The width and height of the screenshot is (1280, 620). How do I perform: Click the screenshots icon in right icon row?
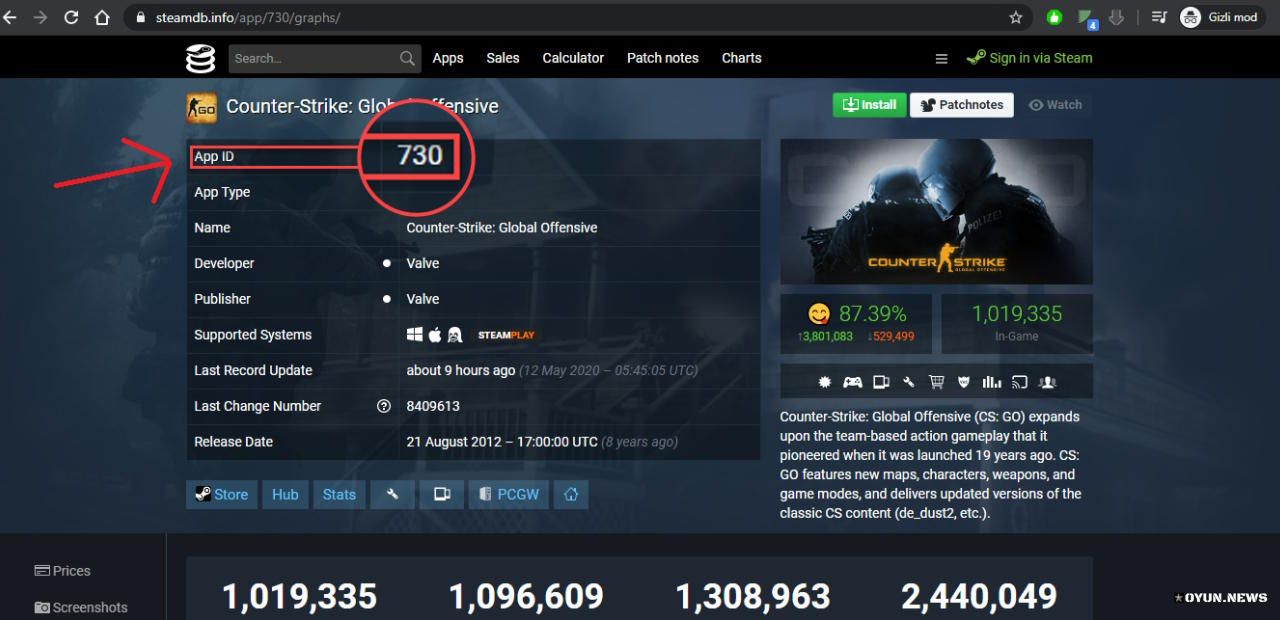point(881,382)
